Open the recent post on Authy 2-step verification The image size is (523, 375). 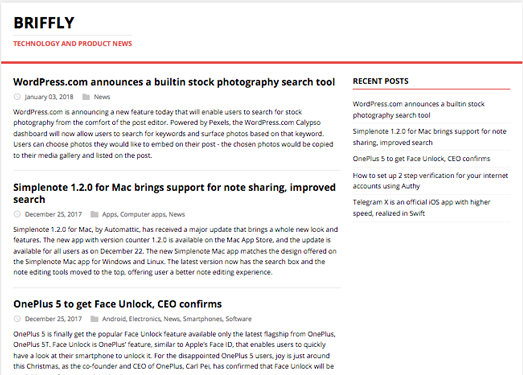[x=430, y=180]
